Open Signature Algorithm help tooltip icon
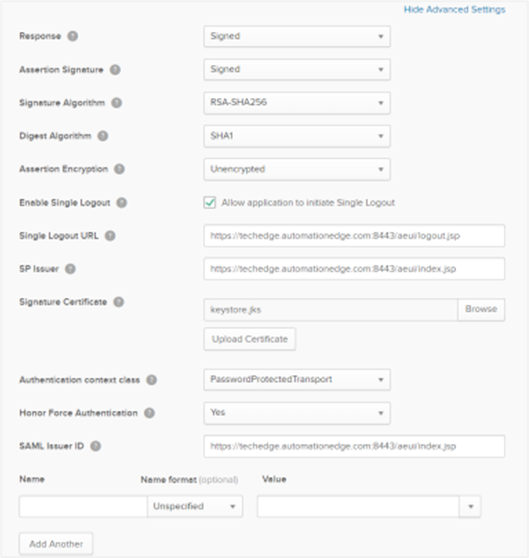The image size is (529, 558). click(x=117, y=103)
